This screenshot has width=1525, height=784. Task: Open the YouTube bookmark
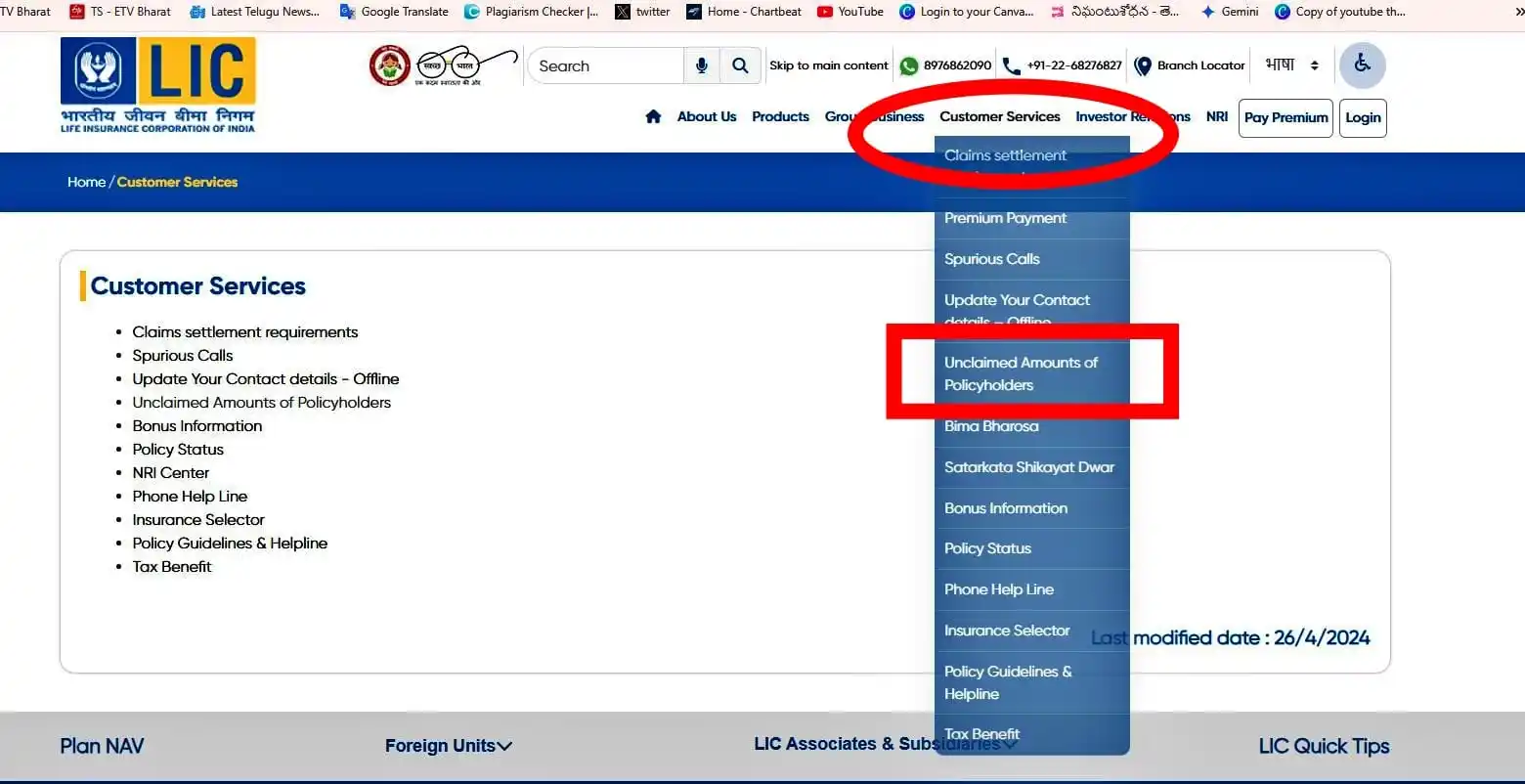point(850,12)
